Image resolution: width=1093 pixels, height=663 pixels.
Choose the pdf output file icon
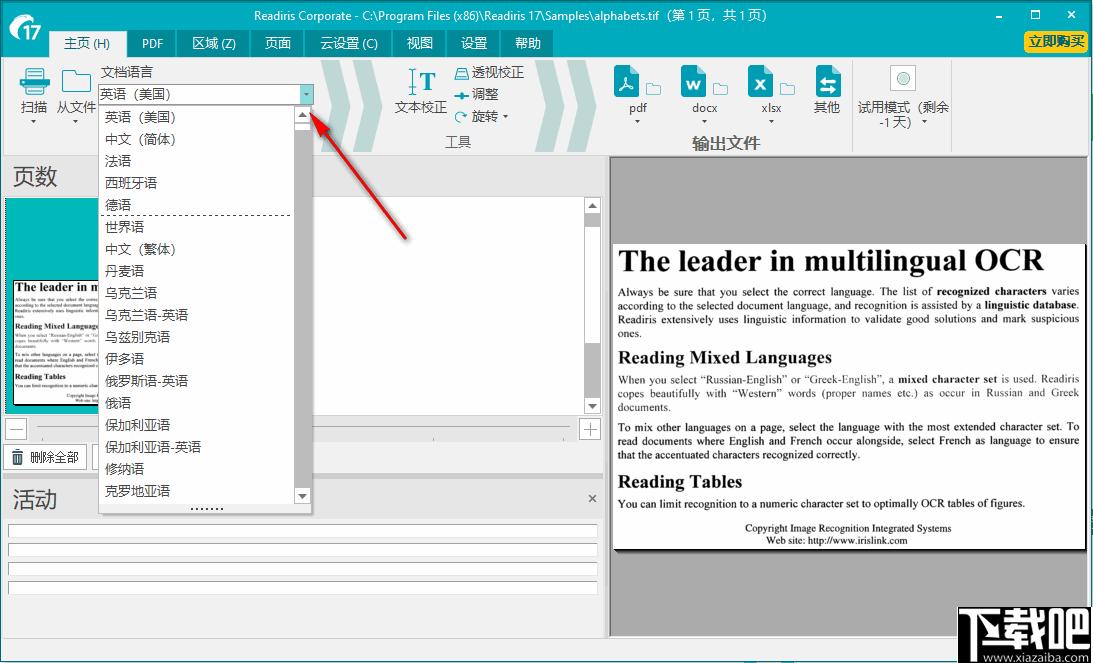(x=627, y=82)
